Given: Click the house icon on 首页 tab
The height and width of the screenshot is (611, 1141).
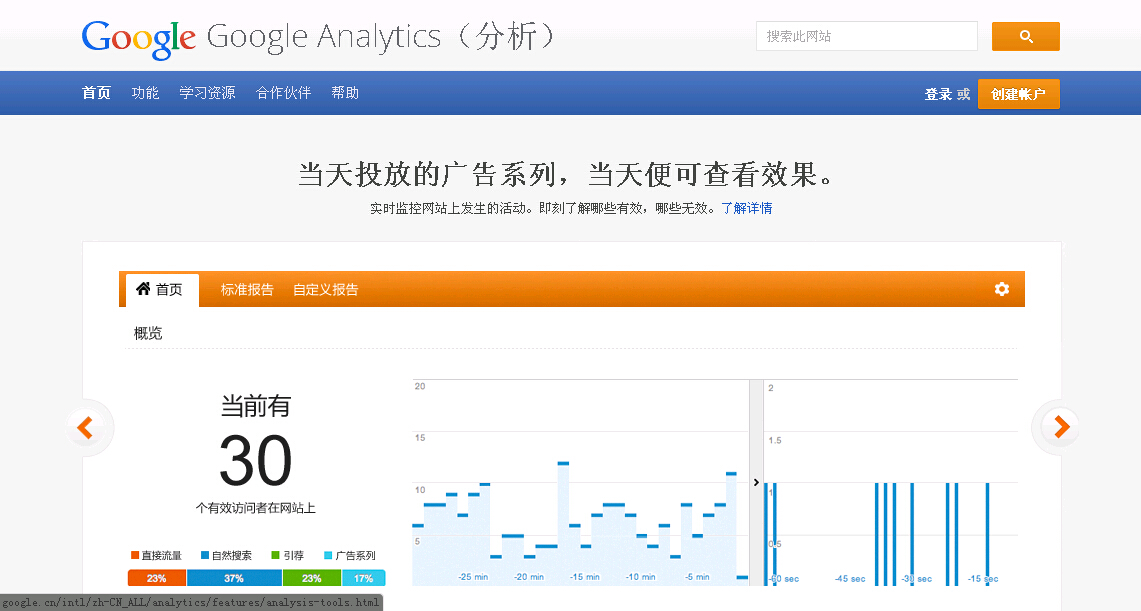Looking at the screenshot, I should 143,289.
